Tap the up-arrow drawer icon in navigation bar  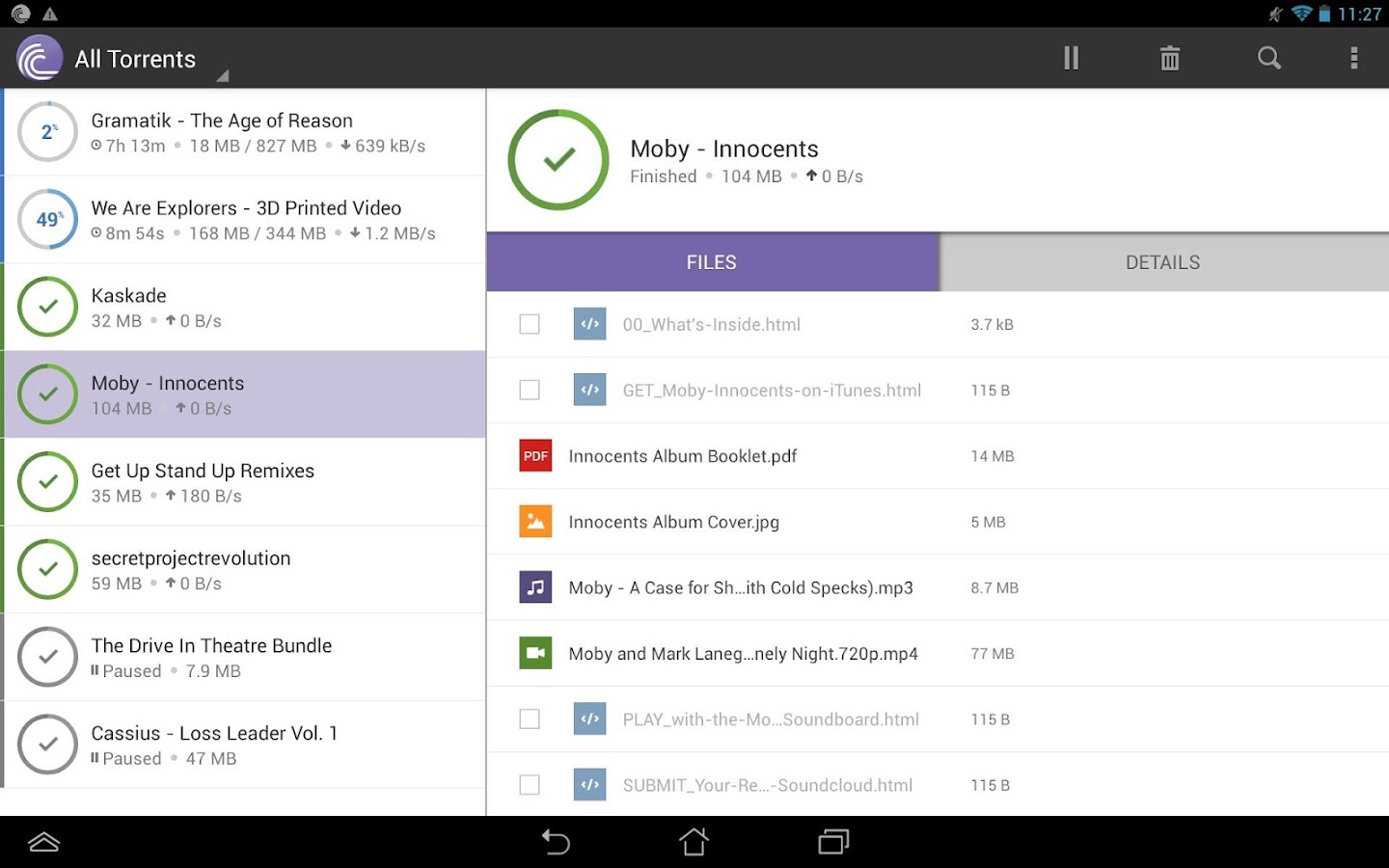[x=44, y=842]
